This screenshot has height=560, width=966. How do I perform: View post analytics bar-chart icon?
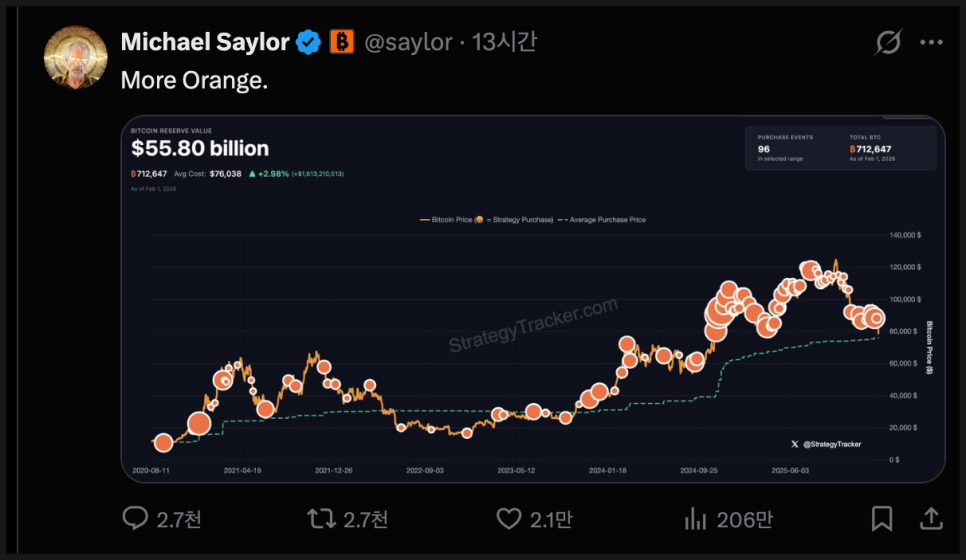coord(695,518)
